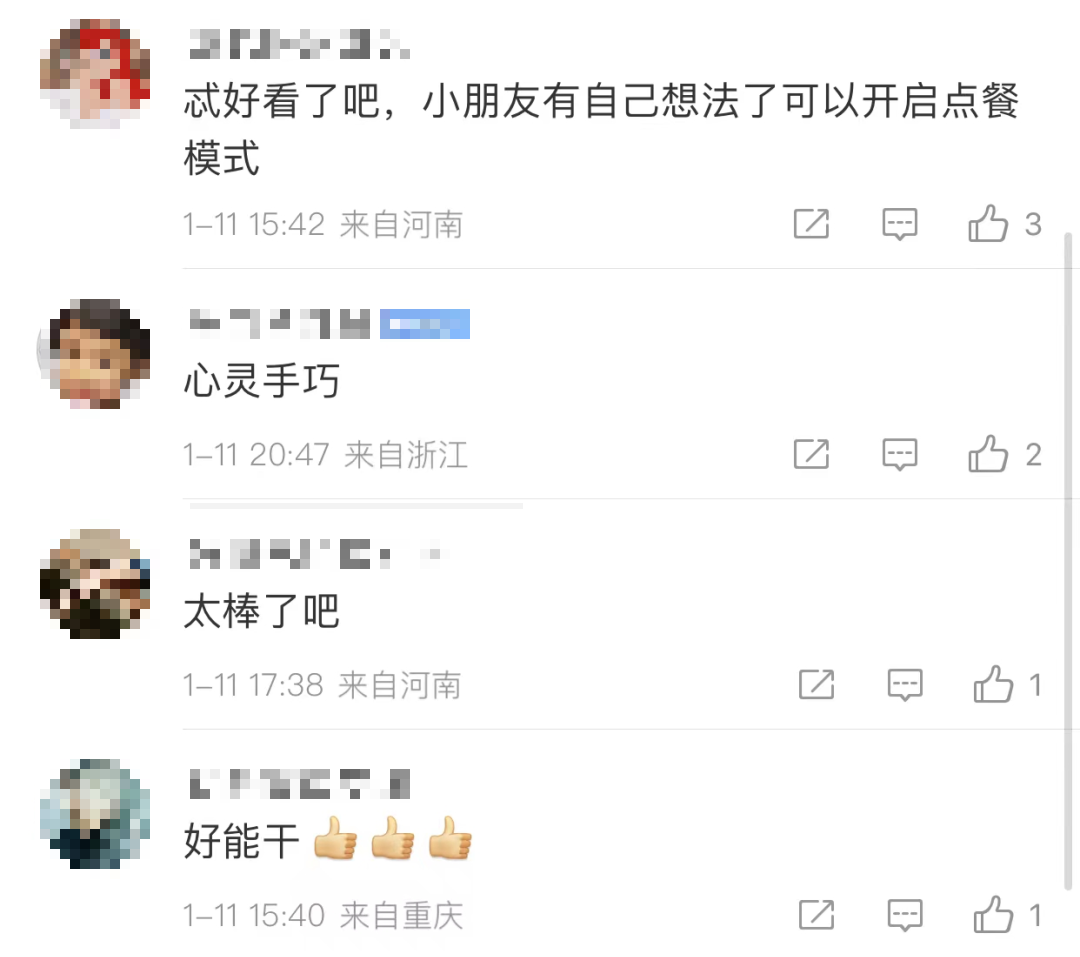The width and height of the screenshot is (1080, 957).
Task: Repost the 忒好看了吧 comment
Action: pos(811,224)
